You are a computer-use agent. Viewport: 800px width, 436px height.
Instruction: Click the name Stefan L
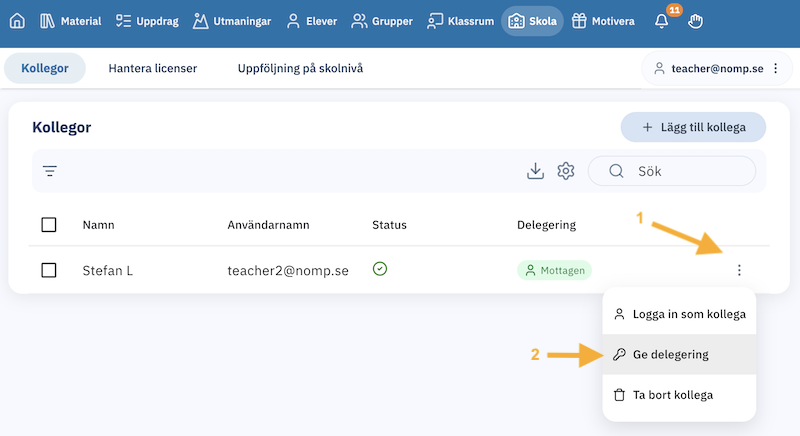coord(108,270)
